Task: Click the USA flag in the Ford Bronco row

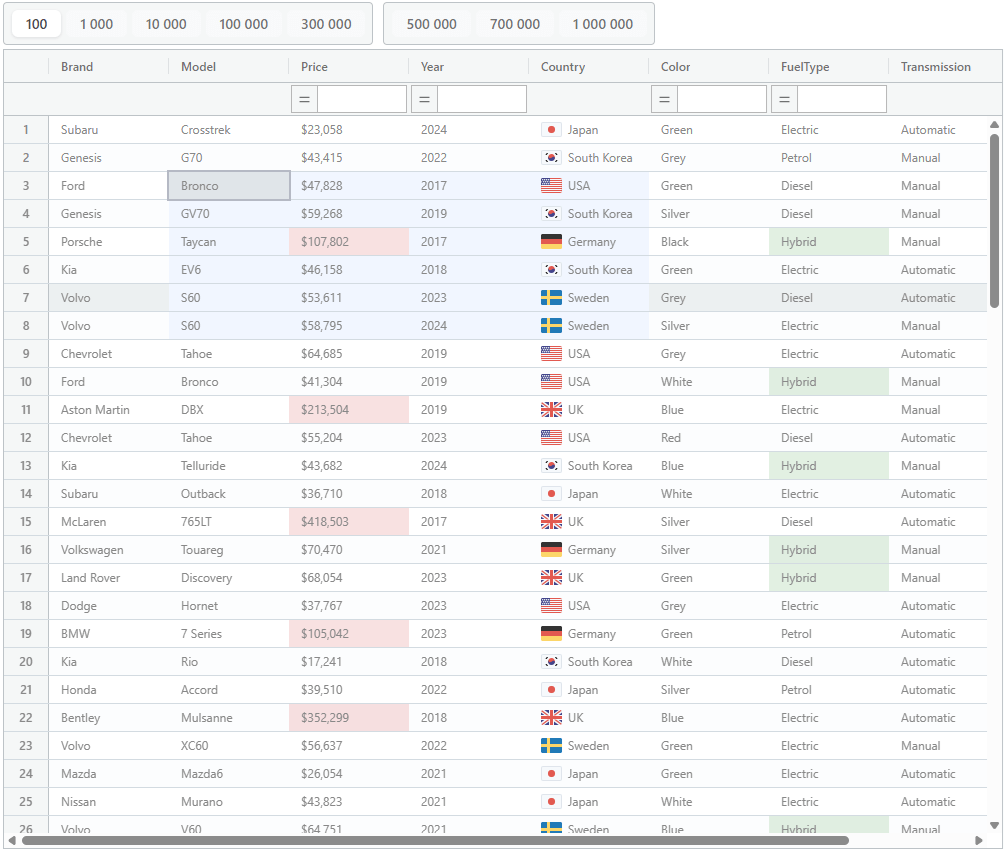Action: pos(551,185)
